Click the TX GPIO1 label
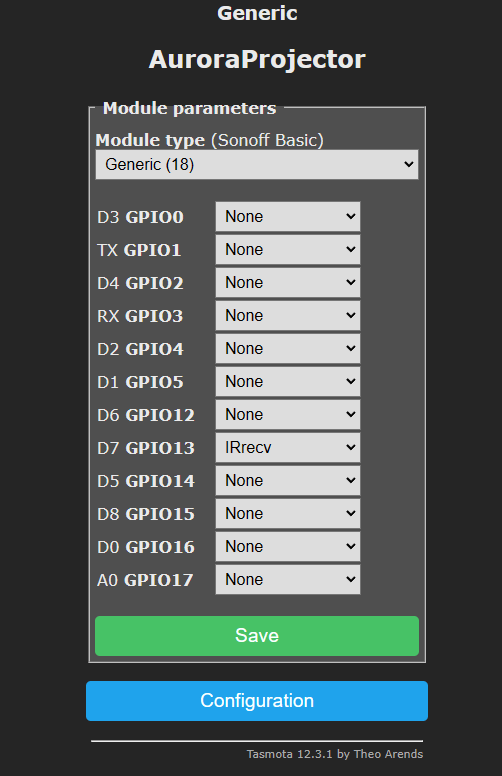This screenshot has width=502, height=776. click(139, 250)
